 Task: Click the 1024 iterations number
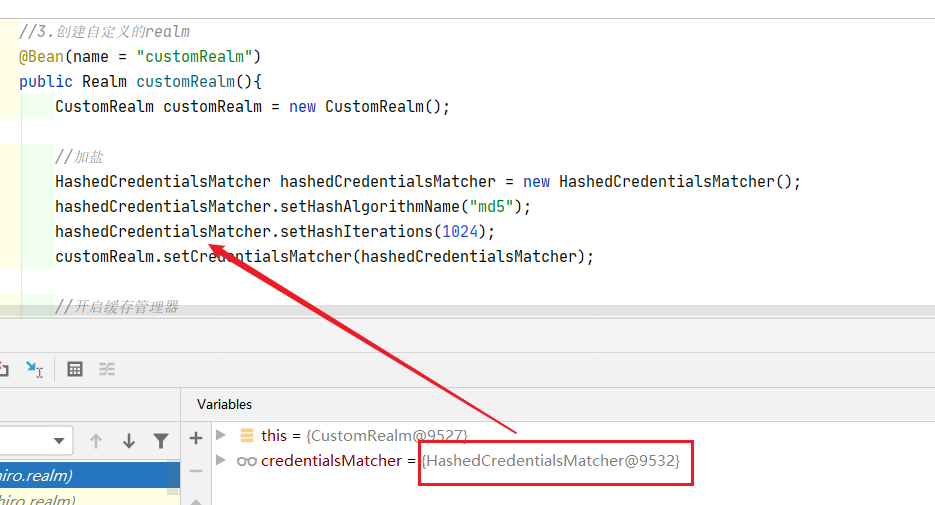click(460, 232)
